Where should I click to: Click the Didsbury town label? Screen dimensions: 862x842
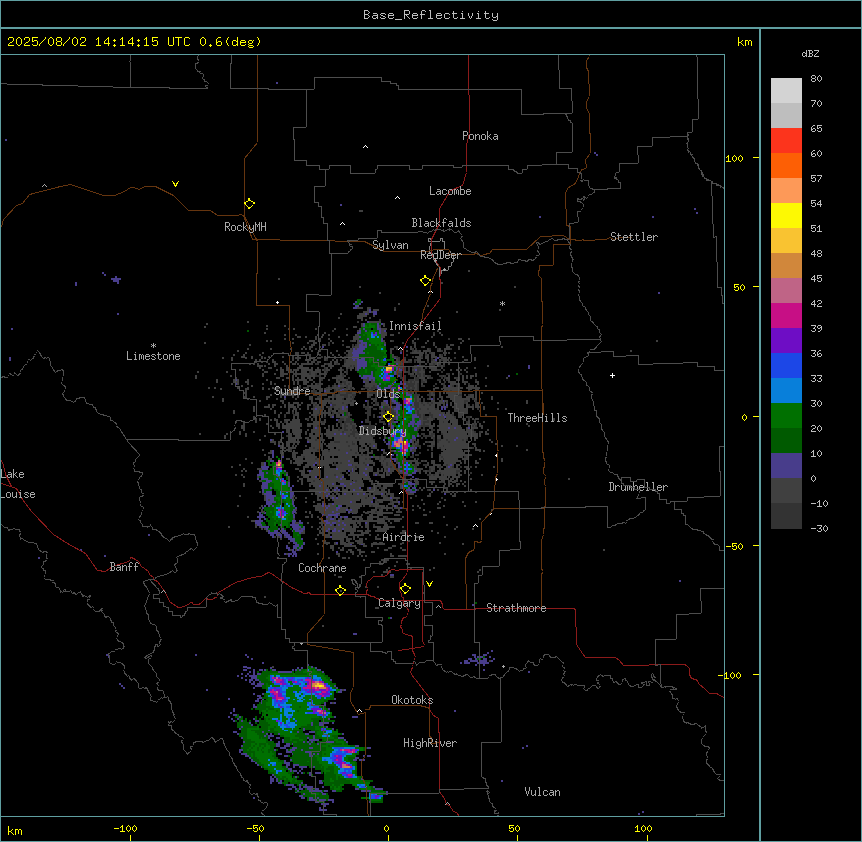tap(383, 431)
